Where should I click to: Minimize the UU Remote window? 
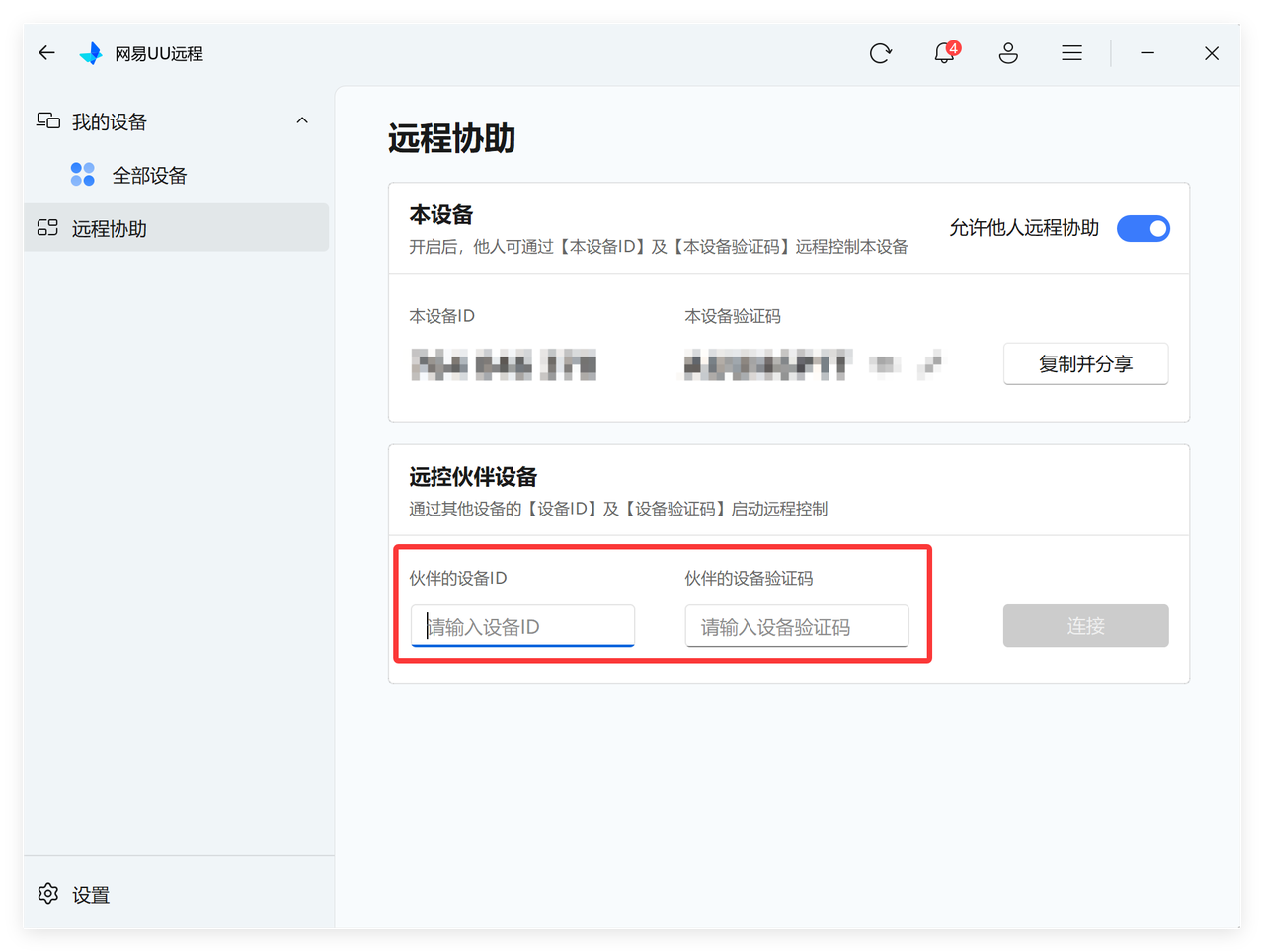point(1147,53)
